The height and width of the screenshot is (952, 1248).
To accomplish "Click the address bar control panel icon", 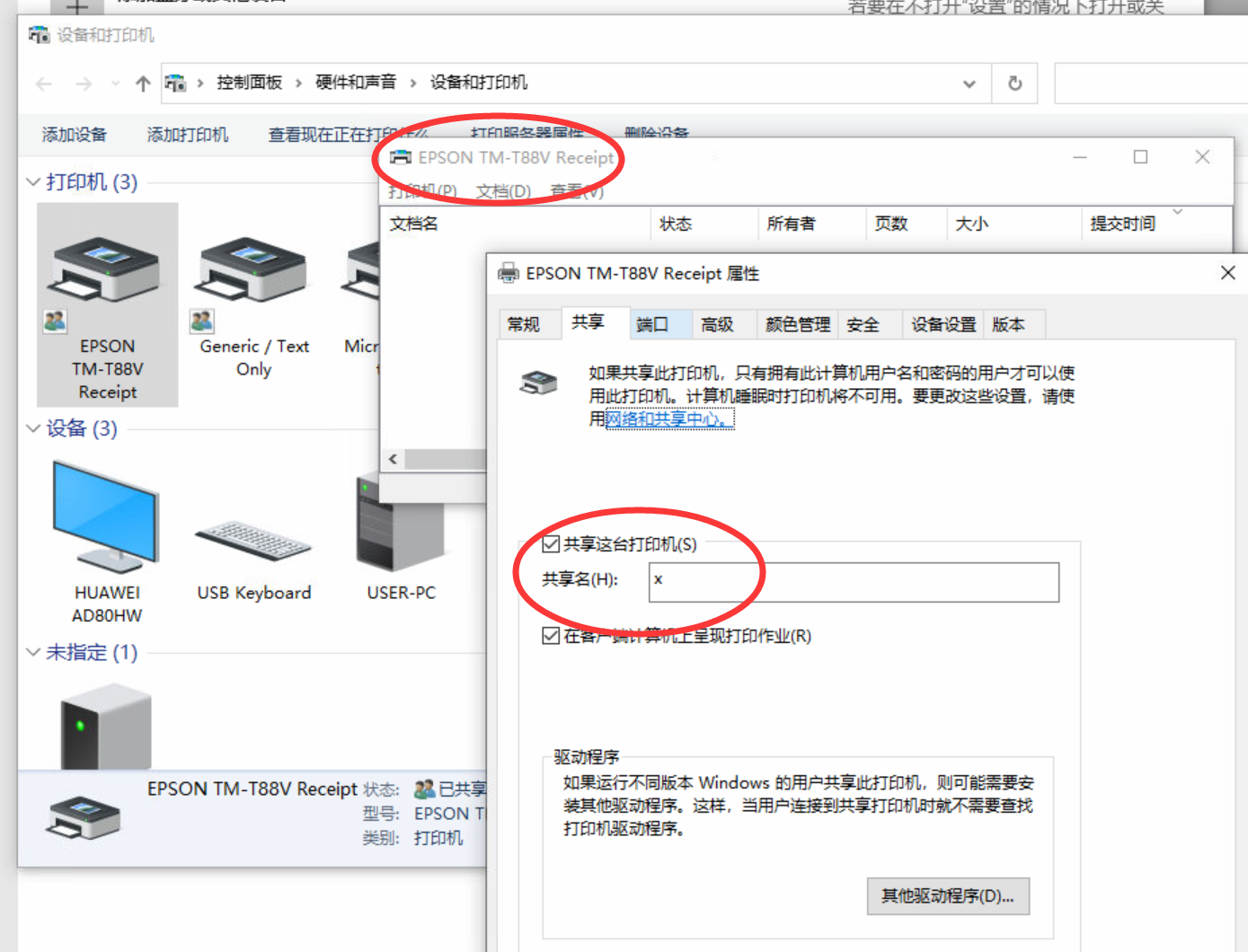I will point(175,84).
